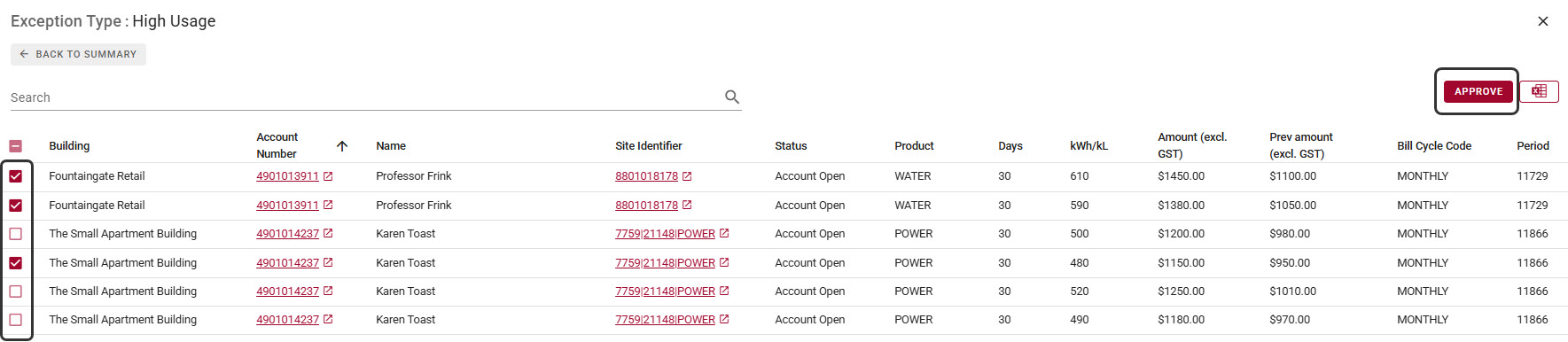The width and height of the screenshot is (1568, 342).
Task: Open site identifier external icon in 520 kWh row
Action: point(724,291)
